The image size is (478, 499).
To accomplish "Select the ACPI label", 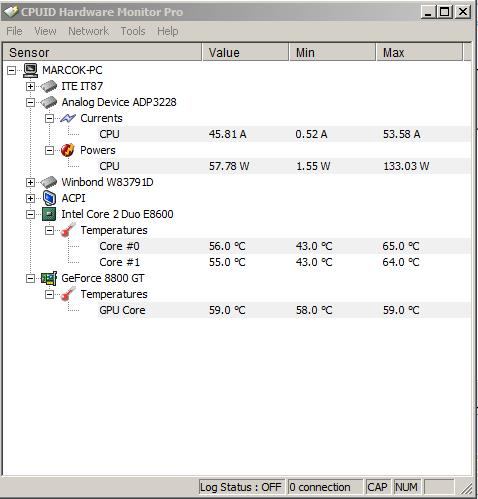I will coord(73,198).
